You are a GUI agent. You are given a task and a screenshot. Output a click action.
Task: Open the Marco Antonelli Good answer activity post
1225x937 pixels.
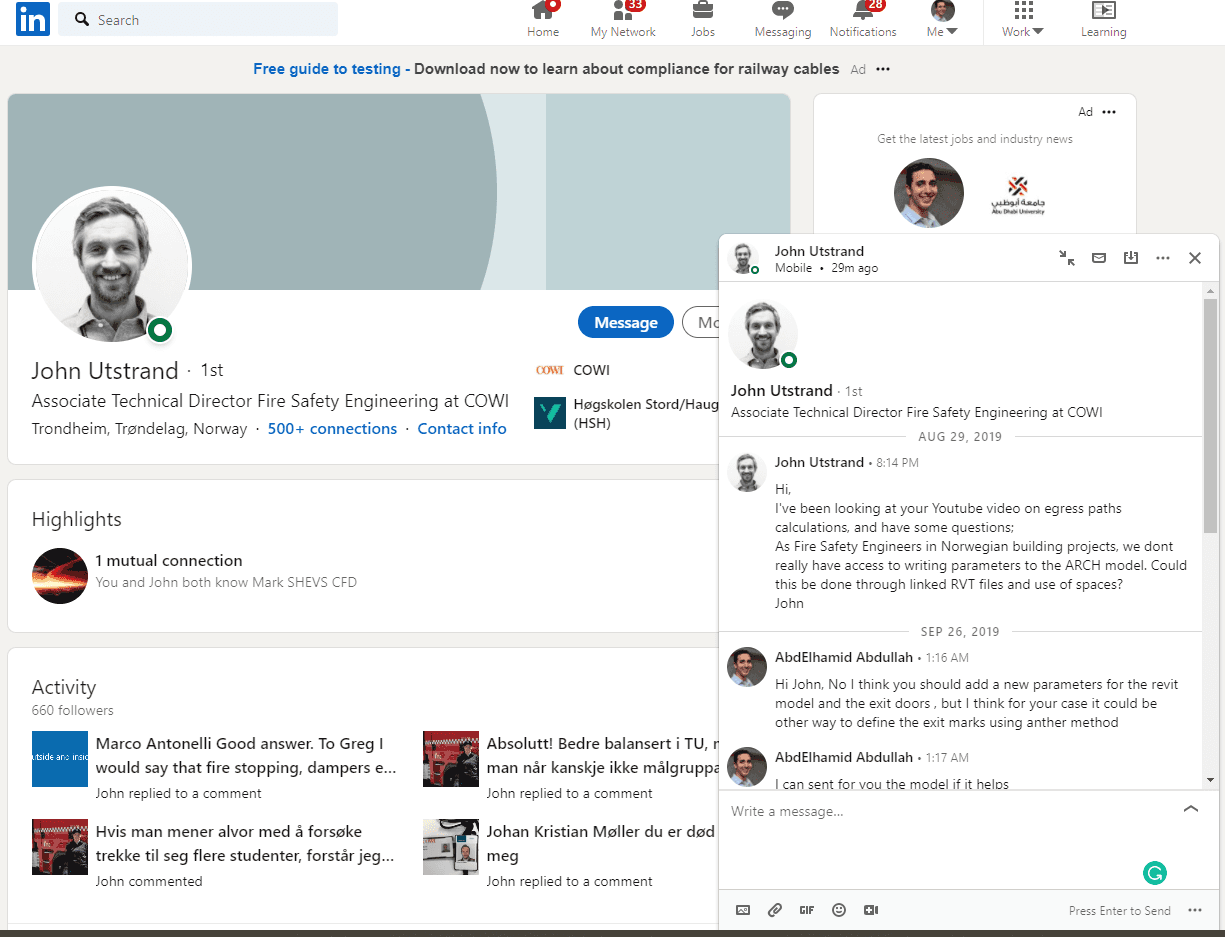(x=246, y=756)
